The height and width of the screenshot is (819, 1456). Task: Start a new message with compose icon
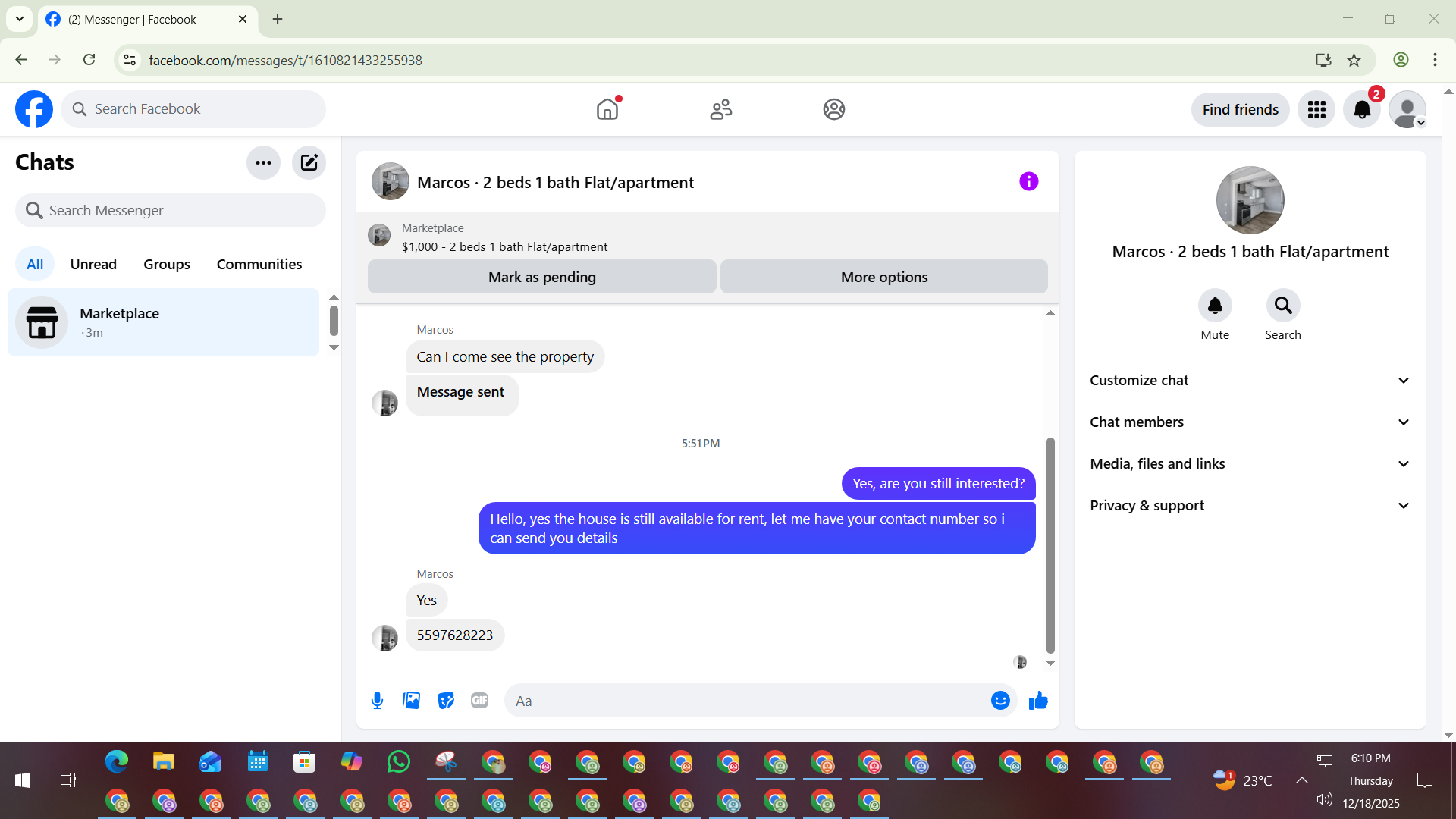coord(309,162)
